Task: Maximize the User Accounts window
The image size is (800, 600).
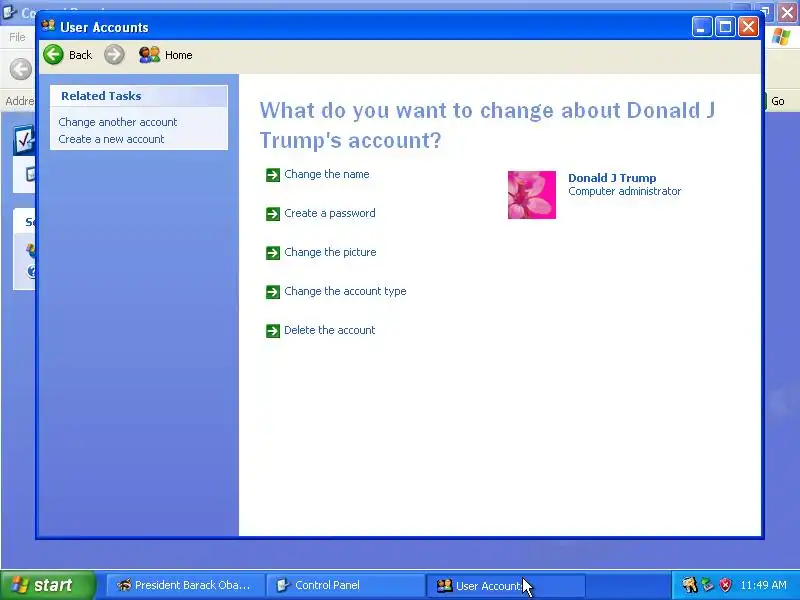Action: click(x=725, y=27)
